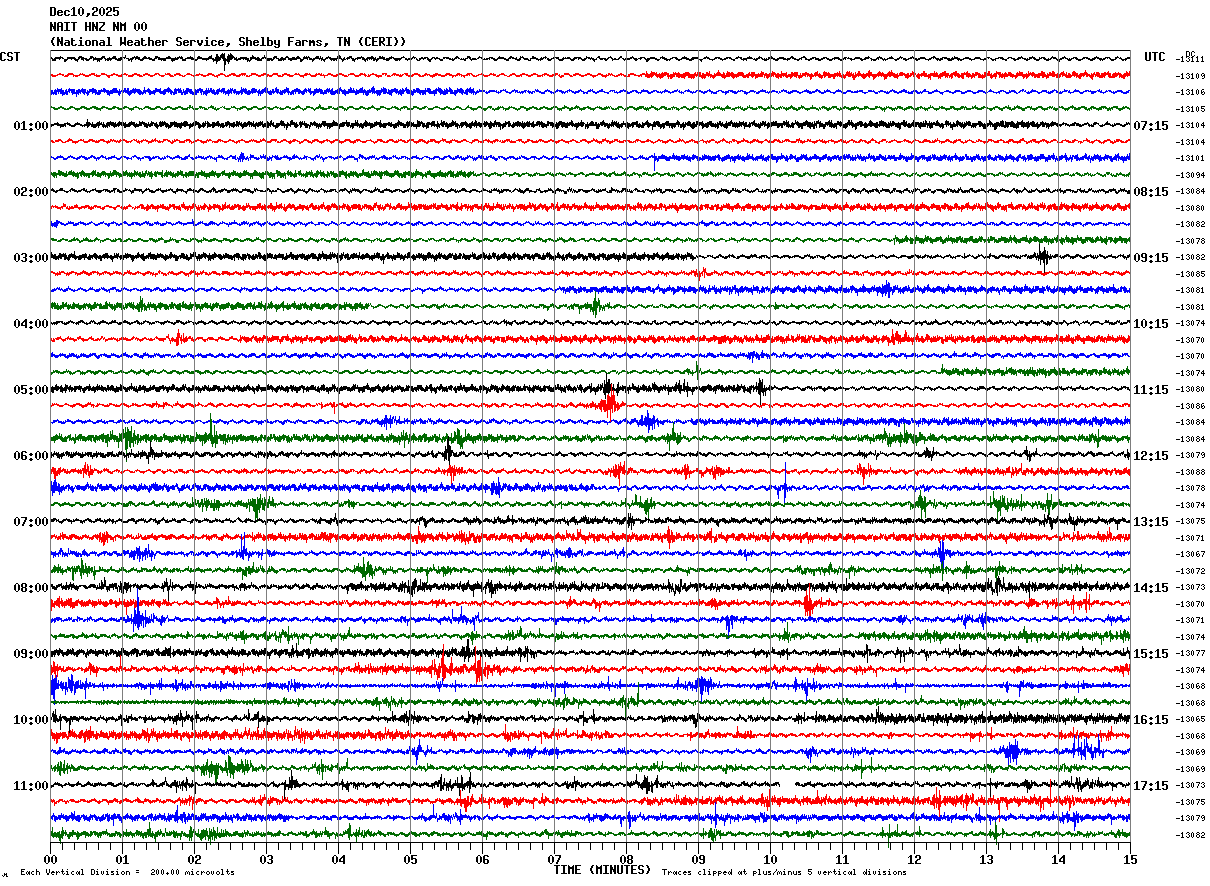
Task: Click minute 00 on the time axis
Action: [50, 859]
